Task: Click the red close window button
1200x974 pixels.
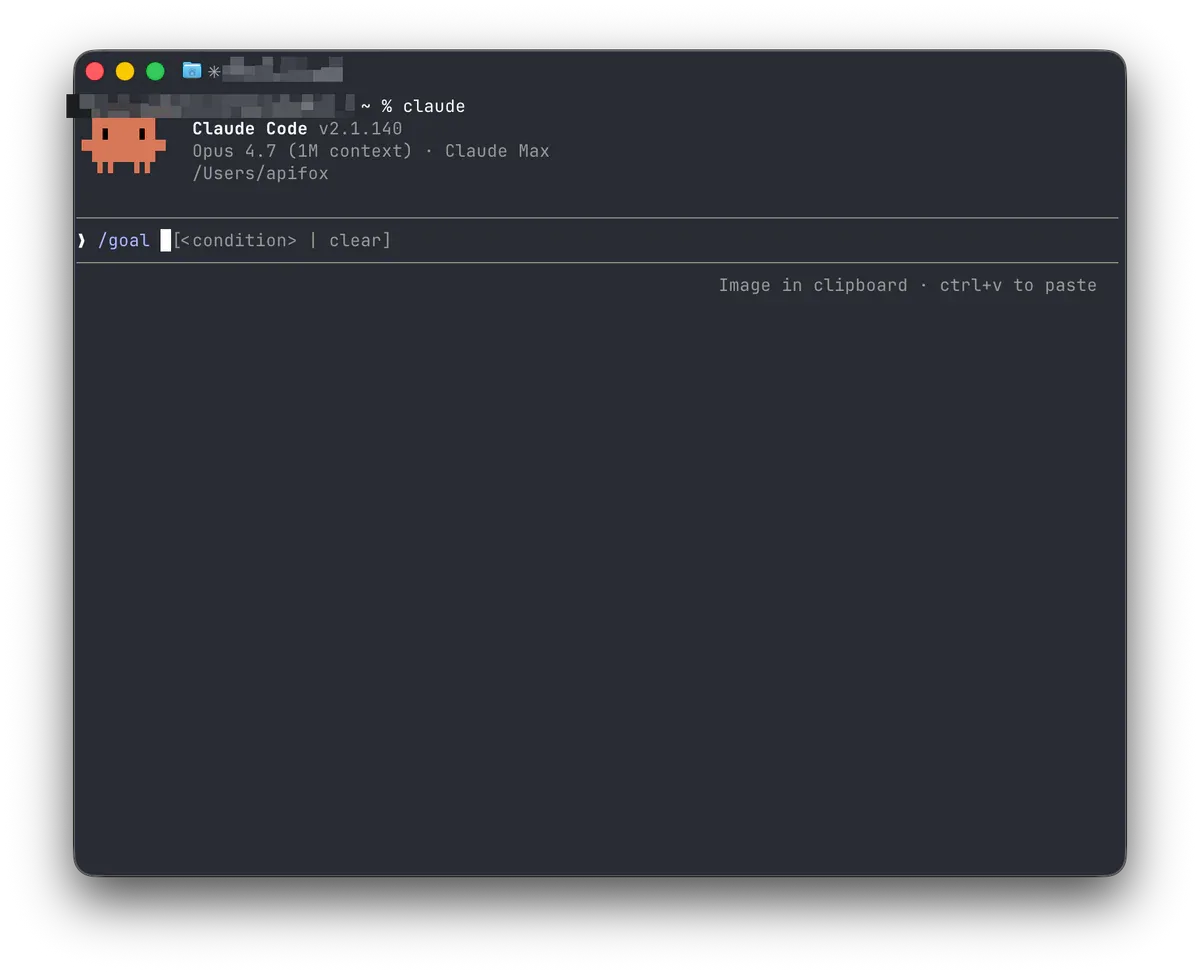Action: [x=95, y=71]
